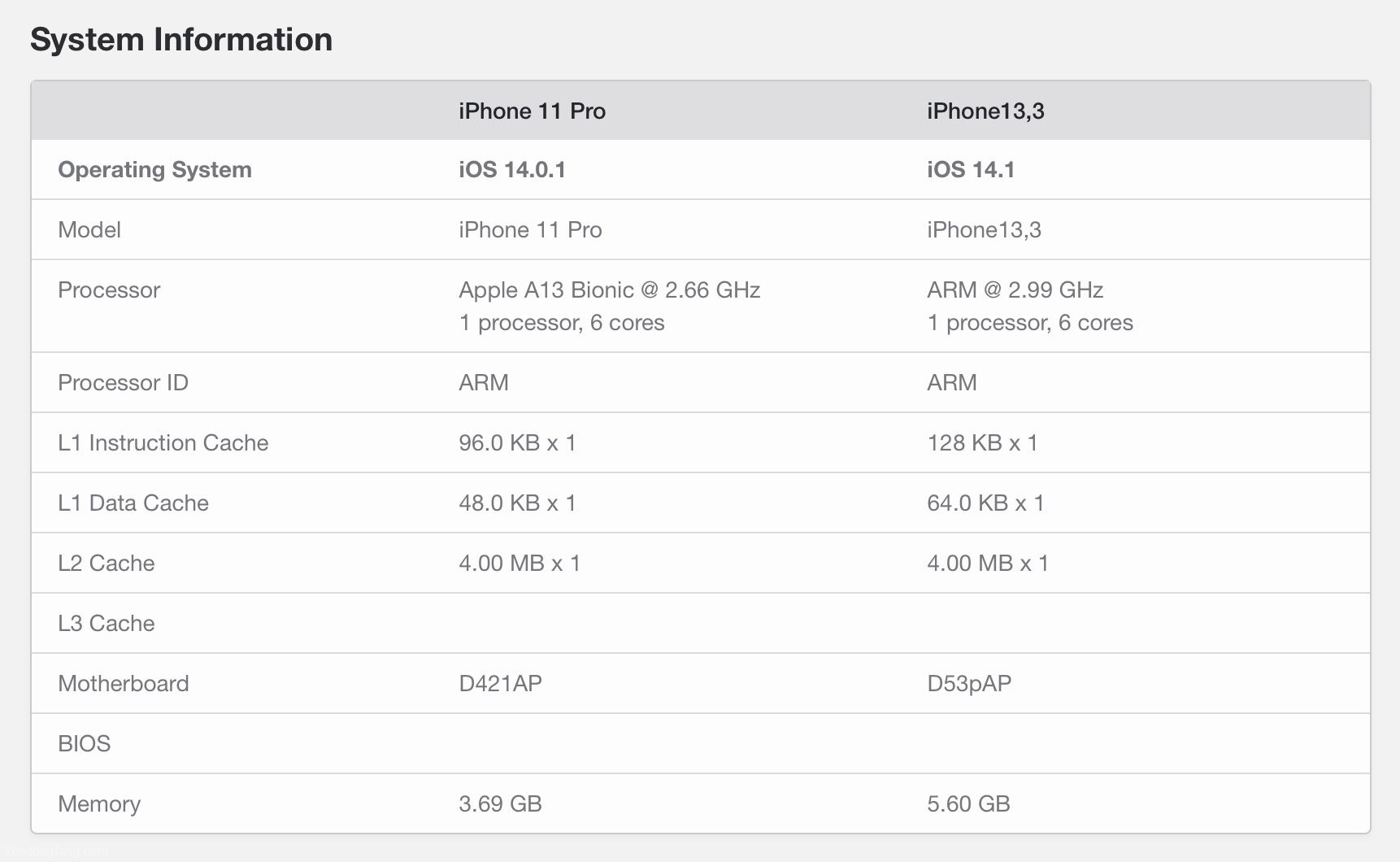
Task: Select the D53pAP motherboard value
Action: point(969,684)
